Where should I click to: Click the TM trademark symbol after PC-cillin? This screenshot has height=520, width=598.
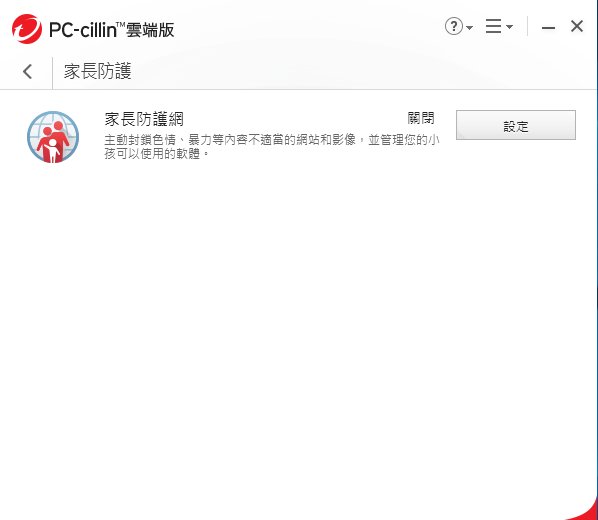pyautogui.click(x=121, y=25)
